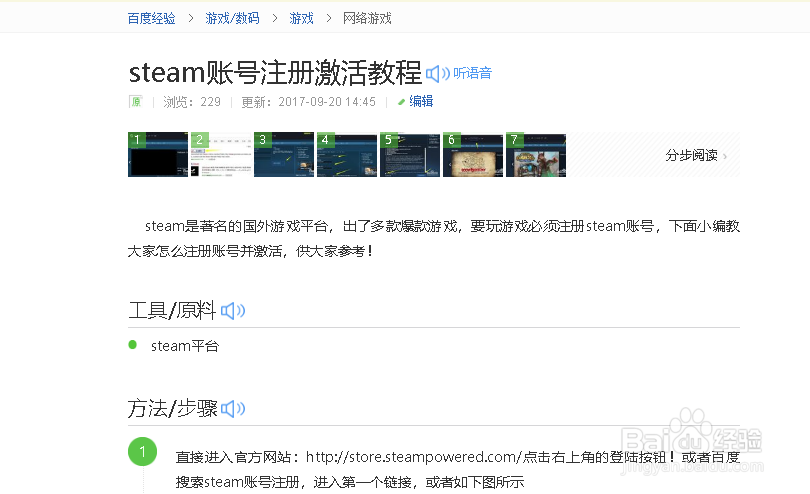
Task: Click the 更新：2017-09-20 14:45 timestamp
Action: 308,102
